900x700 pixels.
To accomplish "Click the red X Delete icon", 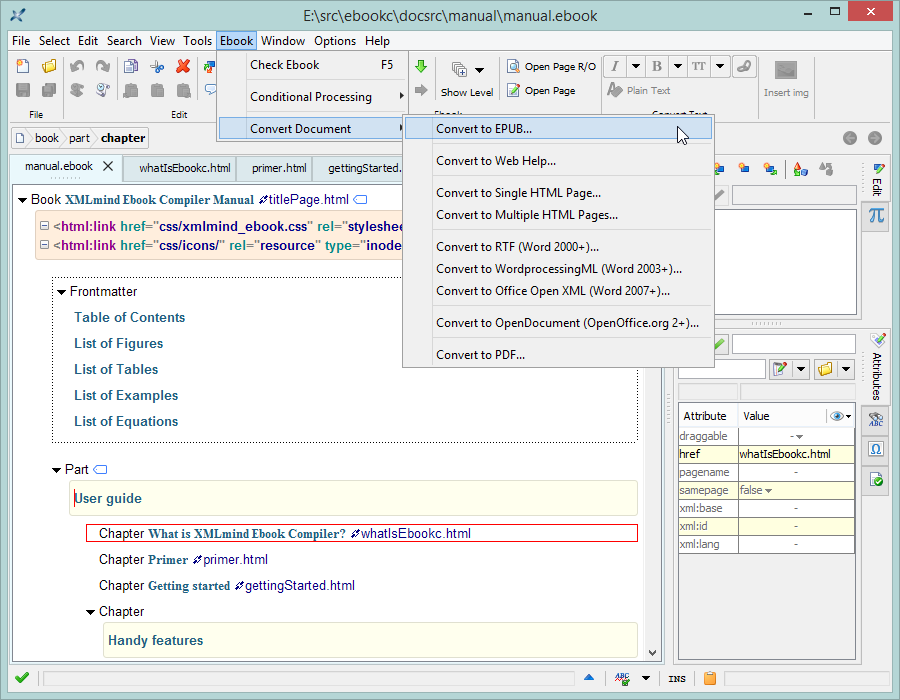I will 183,66.
